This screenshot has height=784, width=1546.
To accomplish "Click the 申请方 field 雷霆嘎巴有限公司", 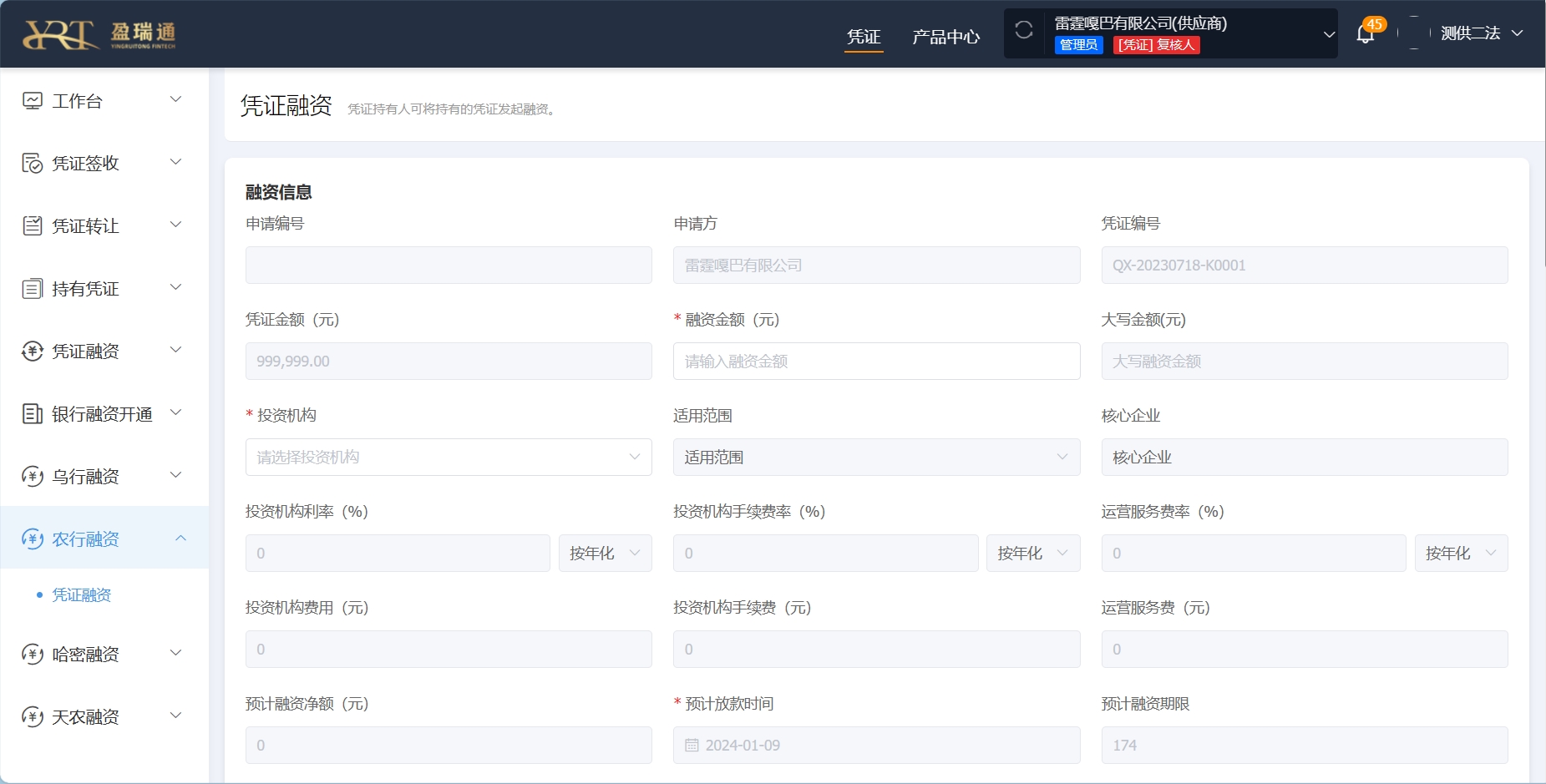I will [x=876, y=265].
